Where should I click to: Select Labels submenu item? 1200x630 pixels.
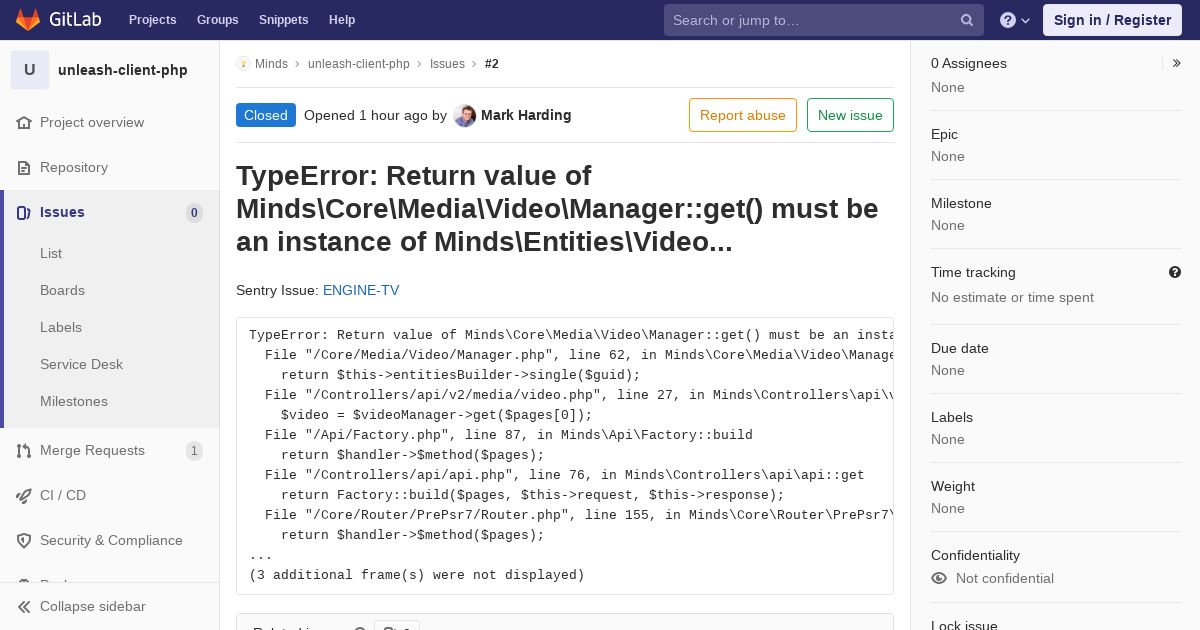tap(61, 327)
